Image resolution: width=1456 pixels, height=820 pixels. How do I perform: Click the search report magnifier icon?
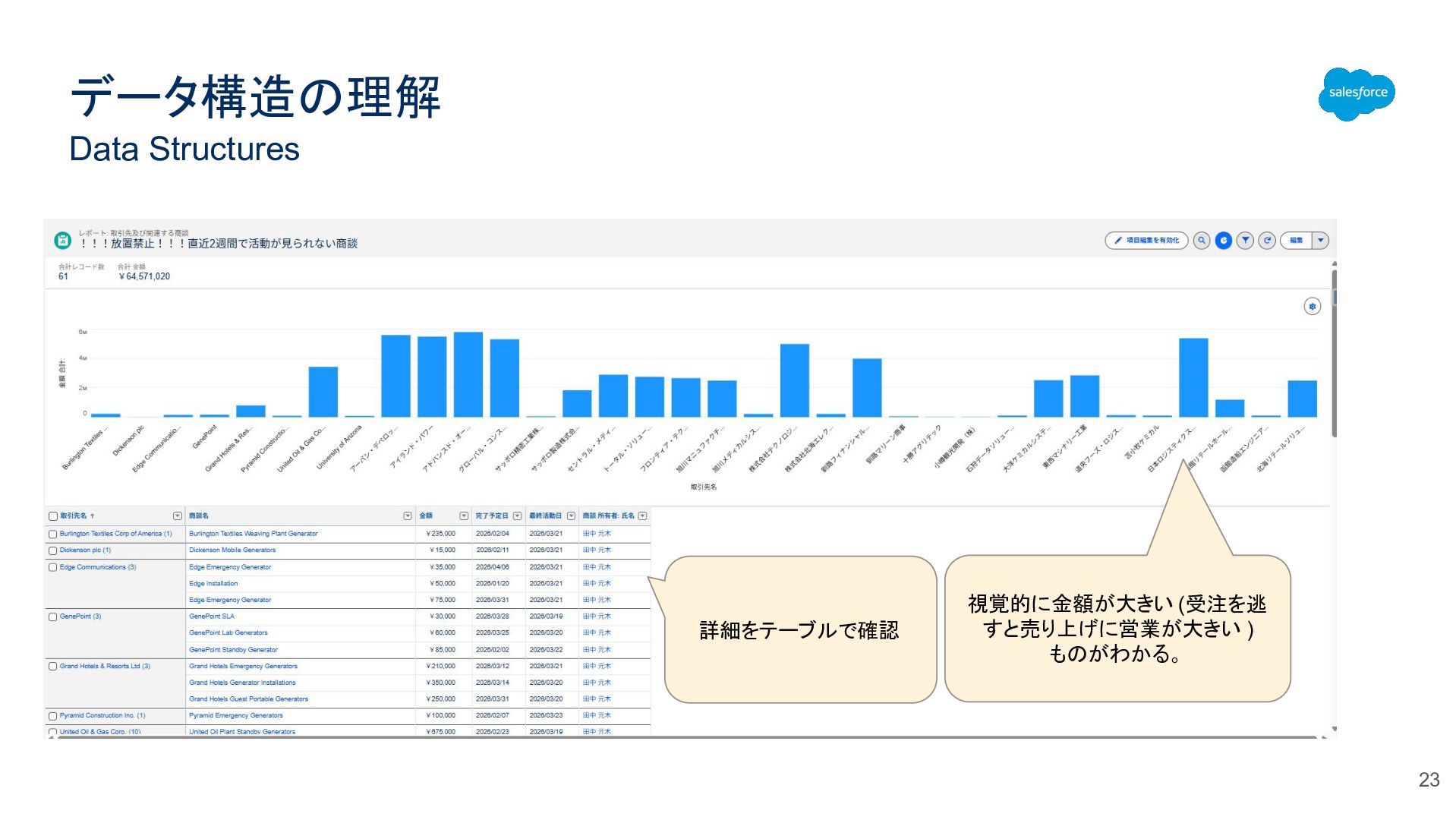coord(1201,241)
